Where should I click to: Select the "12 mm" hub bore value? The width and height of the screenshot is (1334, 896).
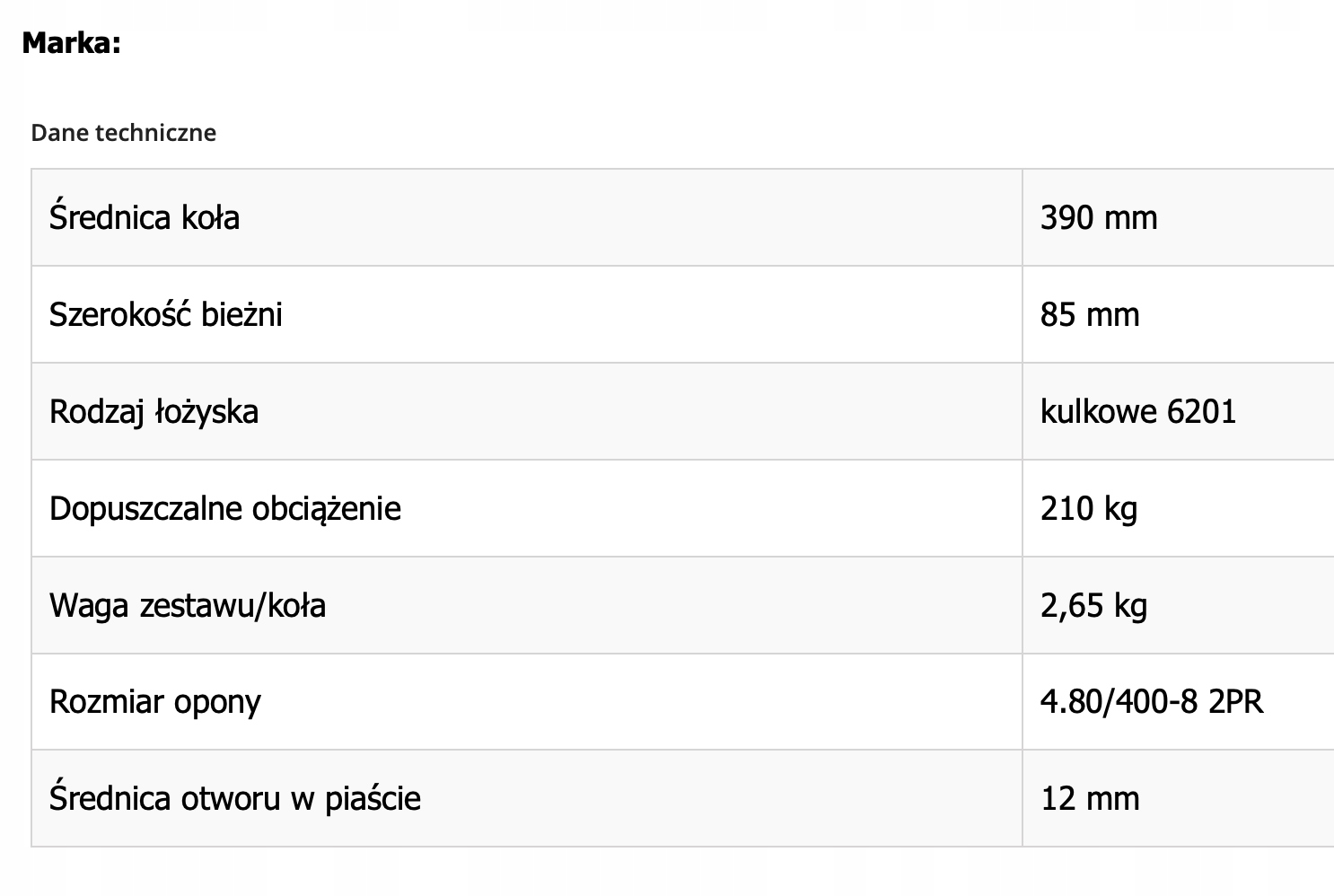click(x=1089, y=798)
